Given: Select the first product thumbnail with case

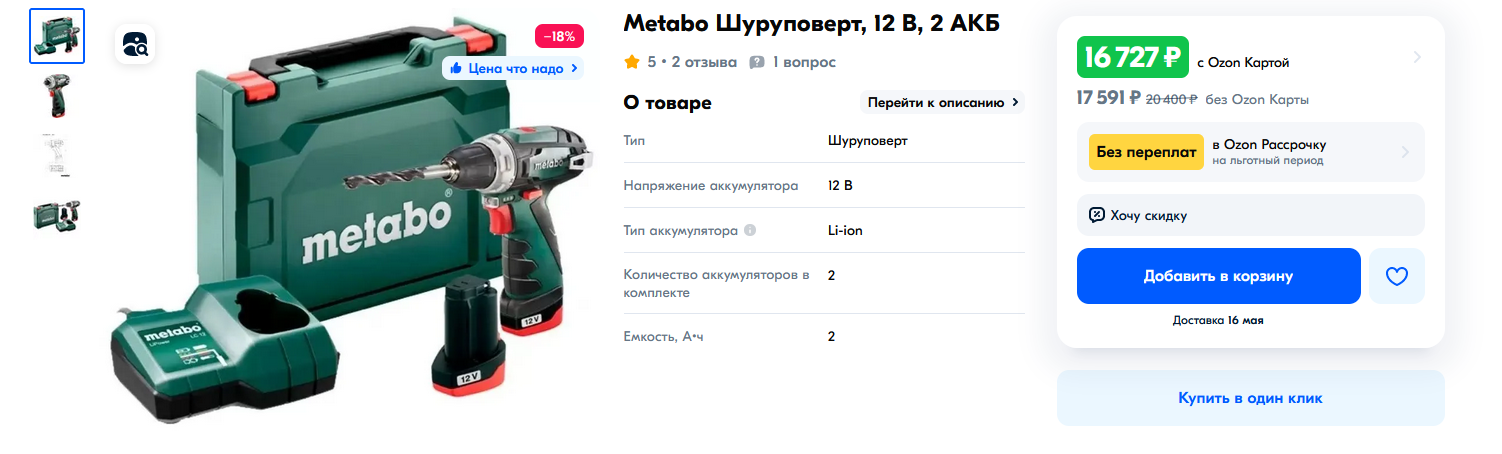Looking at the screenshot, I should tap(57, 36).
